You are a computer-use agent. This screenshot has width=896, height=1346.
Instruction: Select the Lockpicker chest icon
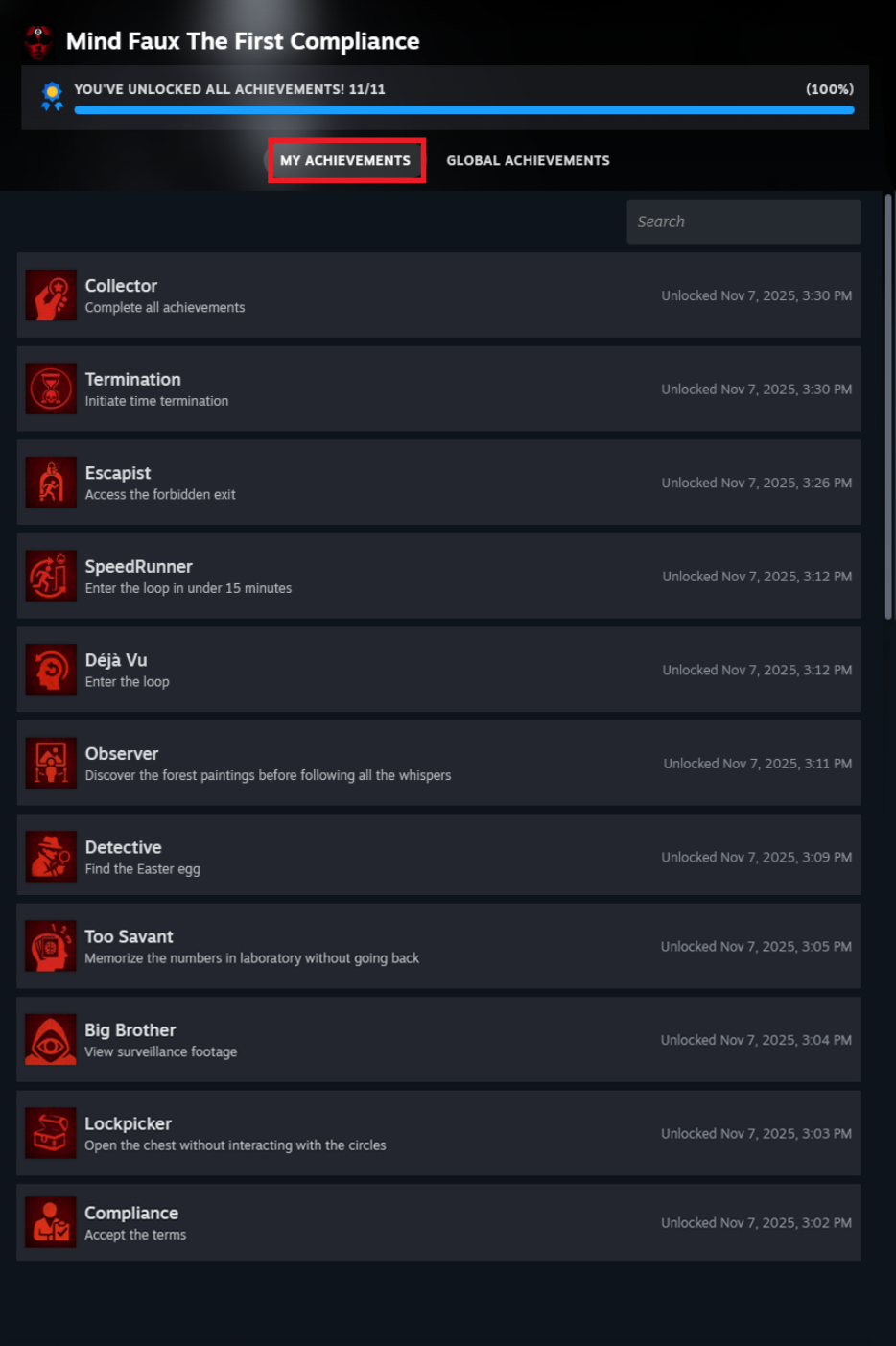[x=51, y=1133]
